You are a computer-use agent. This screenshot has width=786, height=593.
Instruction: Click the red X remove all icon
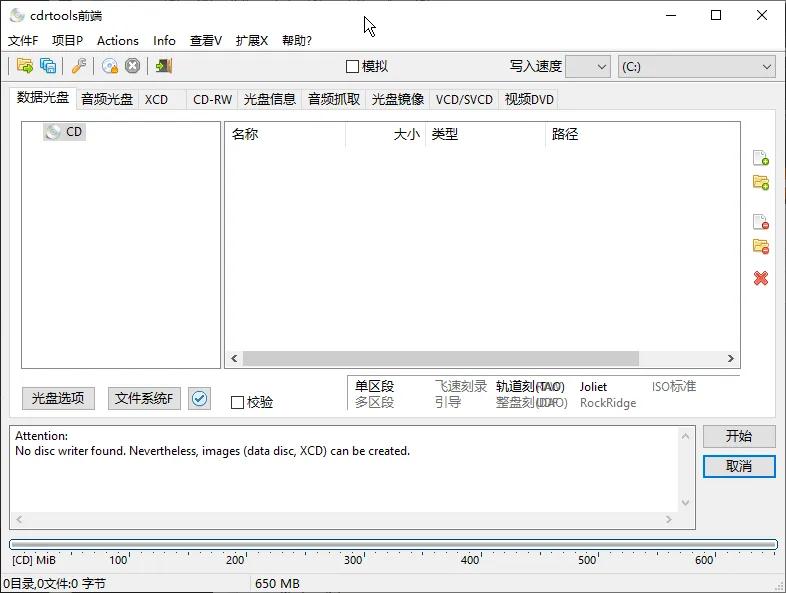pyautogui.click(x=760, y=278)
